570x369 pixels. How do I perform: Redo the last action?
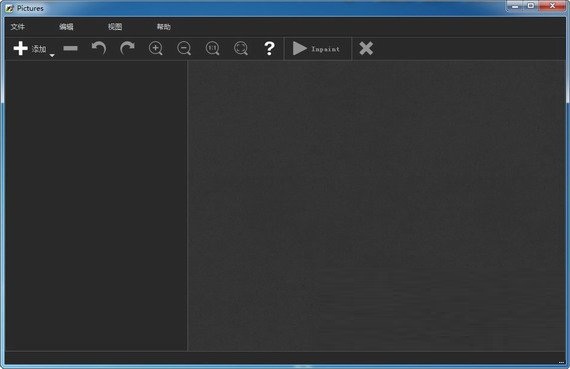(x=127, y=48)
